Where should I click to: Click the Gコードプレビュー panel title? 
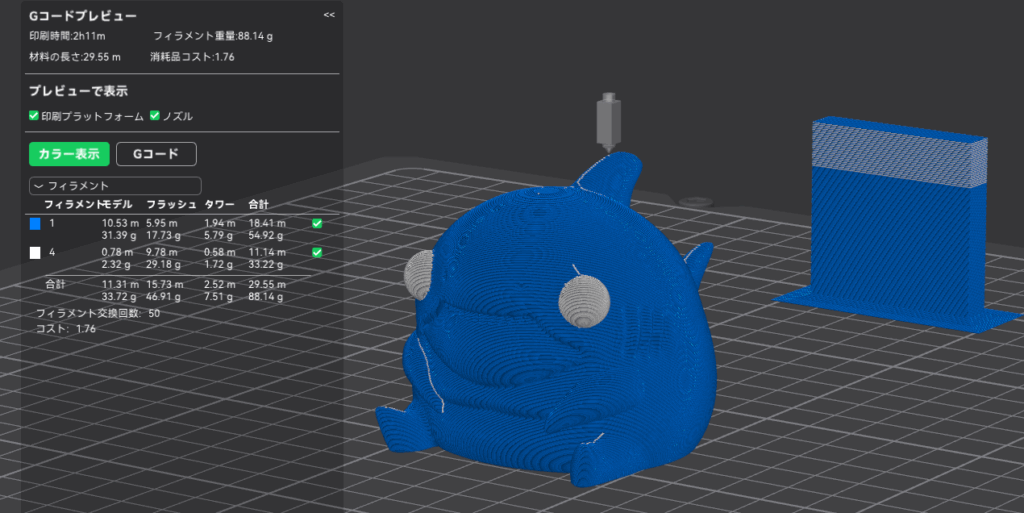coord(83,17)
